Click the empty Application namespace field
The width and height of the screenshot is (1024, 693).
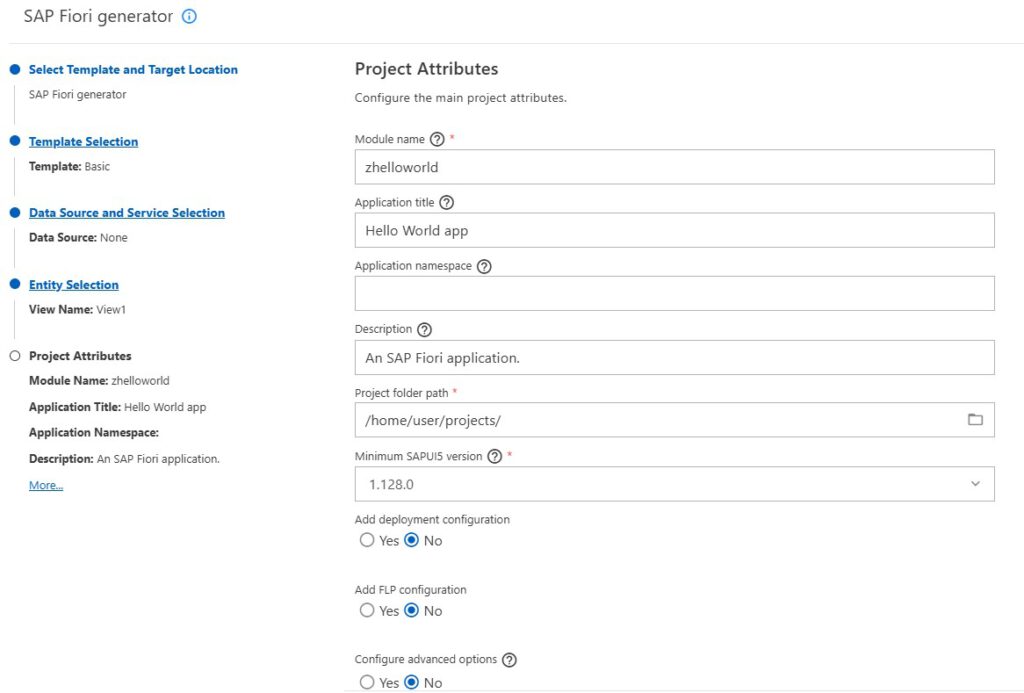click(674, 294)
